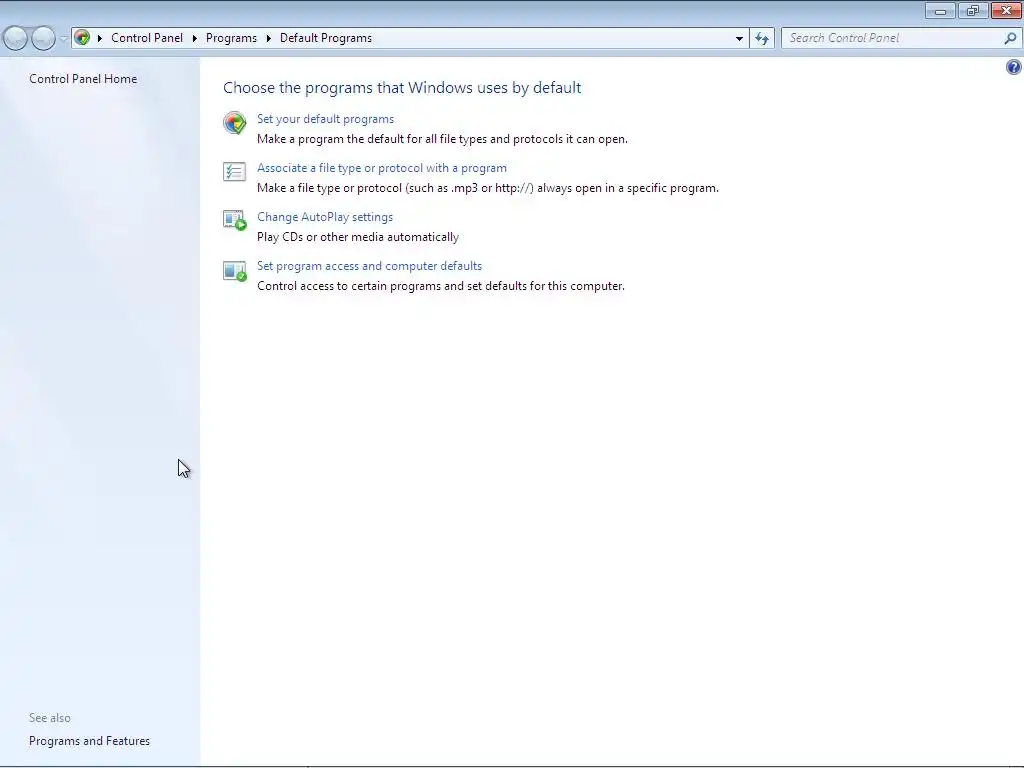Click text 'Play CDs or other media automatically'

click(358, 237)
